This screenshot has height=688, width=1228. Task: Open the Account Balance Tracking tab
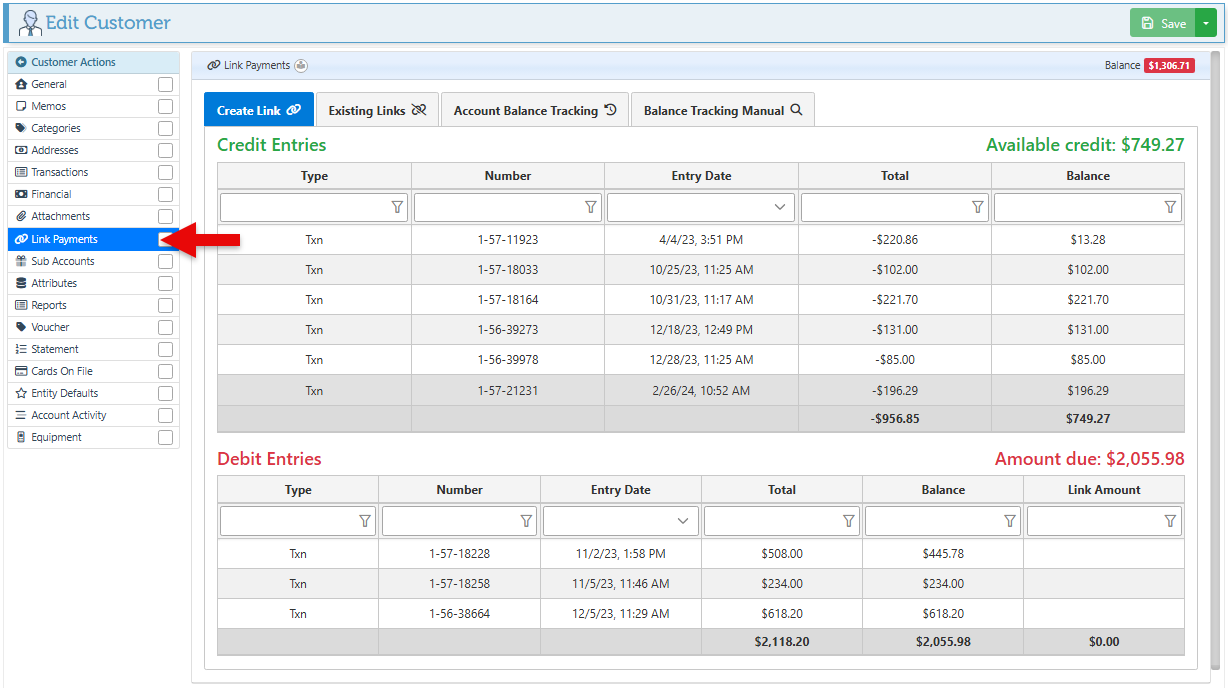(x=534, y=110)
